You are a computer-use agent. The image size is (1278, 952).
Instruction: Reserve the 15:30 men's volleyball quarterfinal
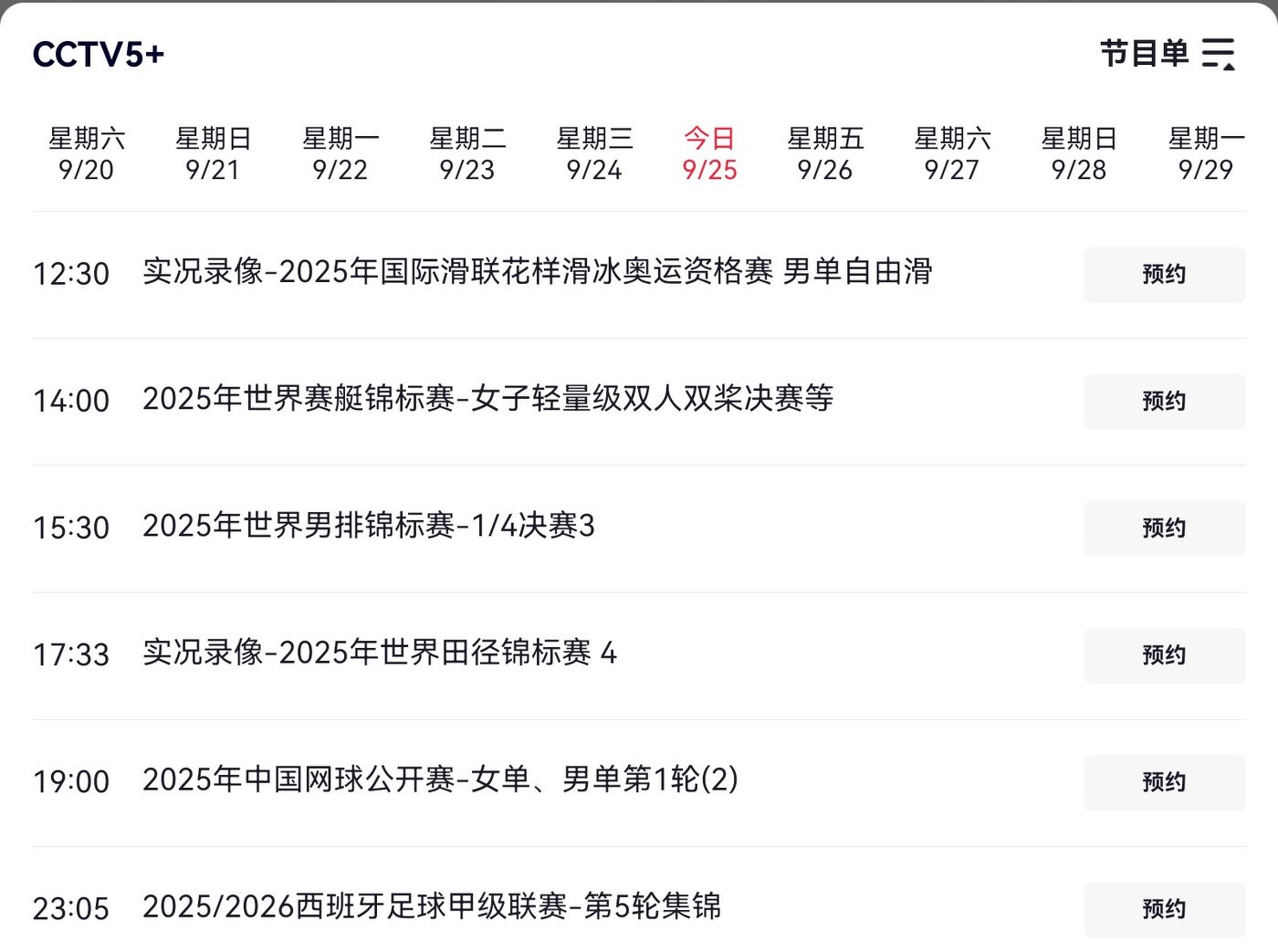coord(1164,528)
